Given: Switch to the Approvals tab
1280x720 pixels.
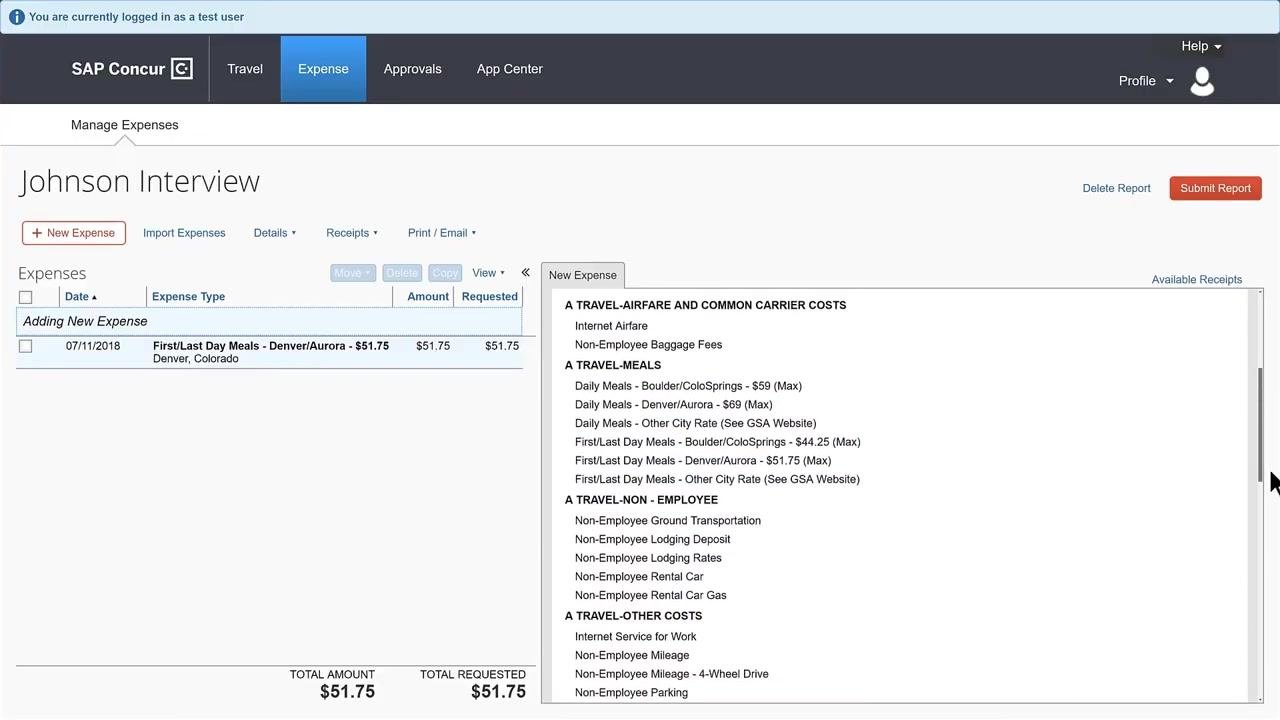Looking at the screenshot, I should [412, 69].
